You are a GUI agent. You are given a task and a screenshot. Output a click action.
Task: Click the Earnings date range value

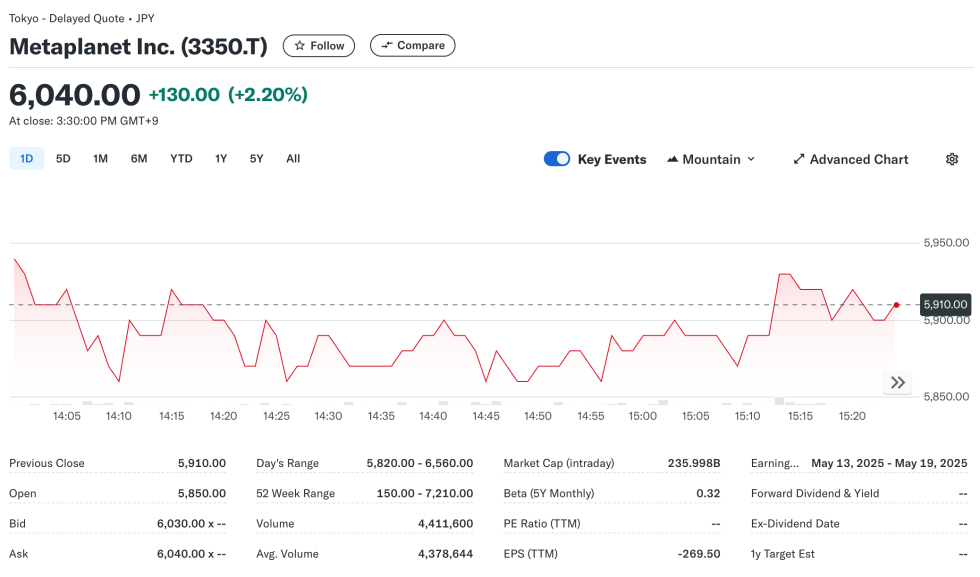(889, 463)
